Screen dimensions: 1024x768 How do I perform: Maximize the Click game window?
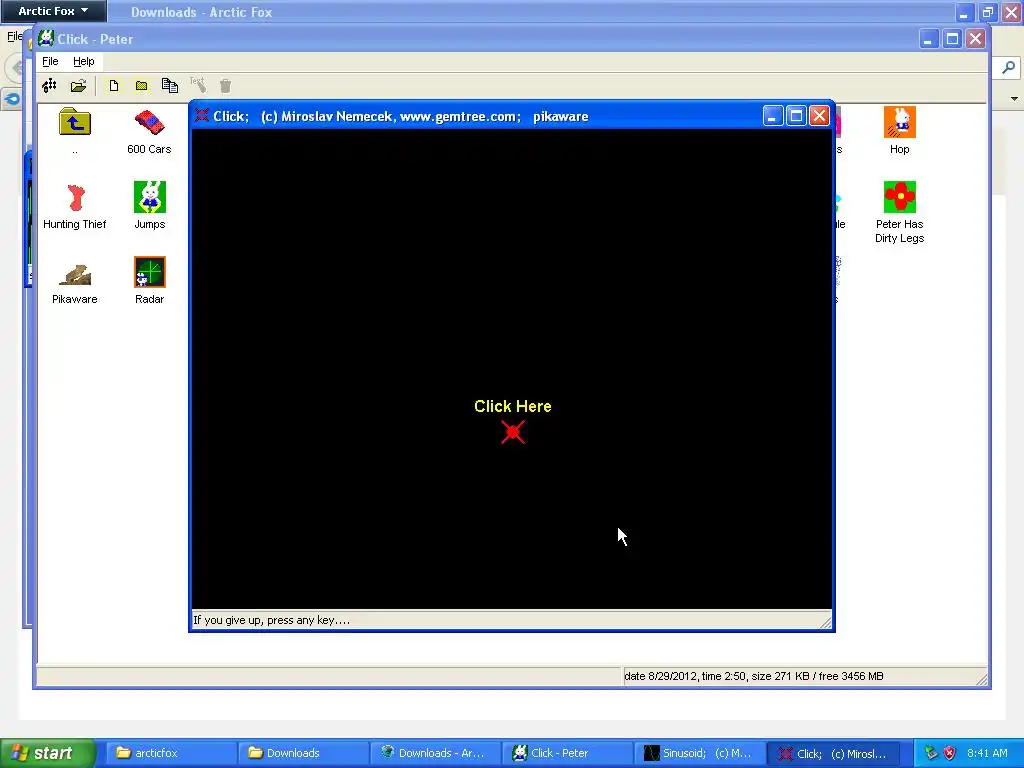point(796,116)
